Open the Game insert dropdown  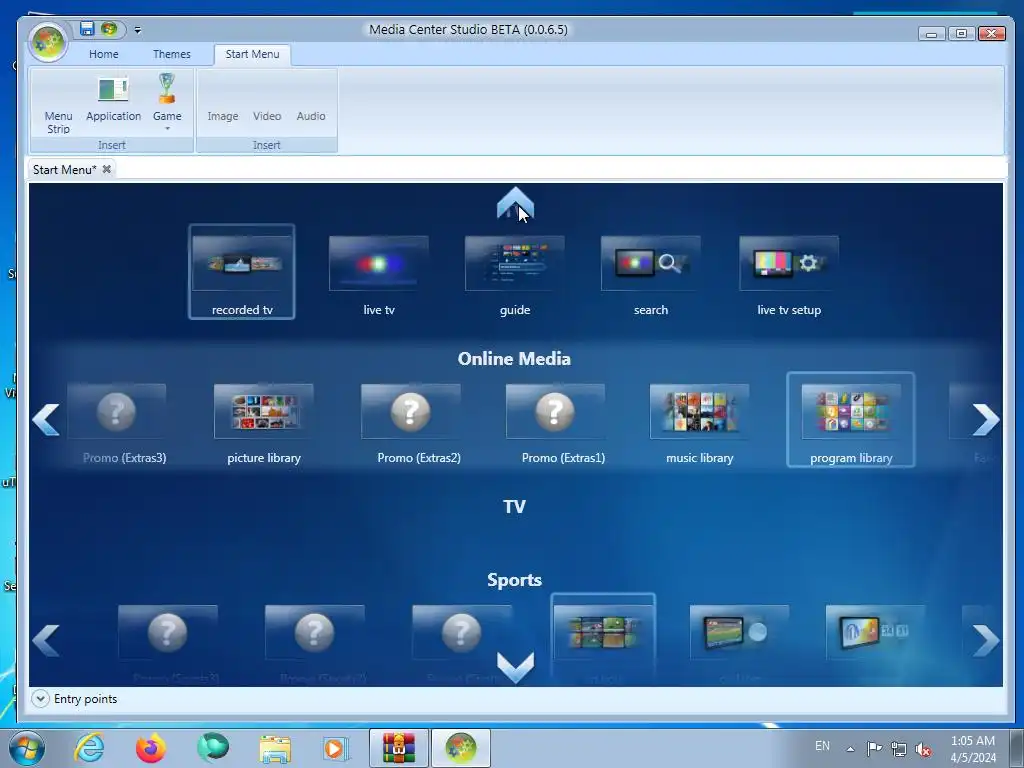click(x=167, y=103)
